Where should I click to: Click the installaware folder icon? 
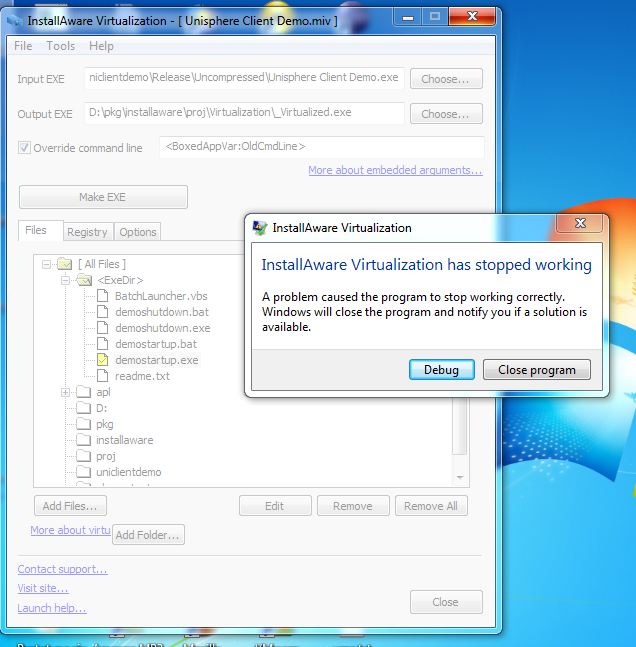point(83,440)
